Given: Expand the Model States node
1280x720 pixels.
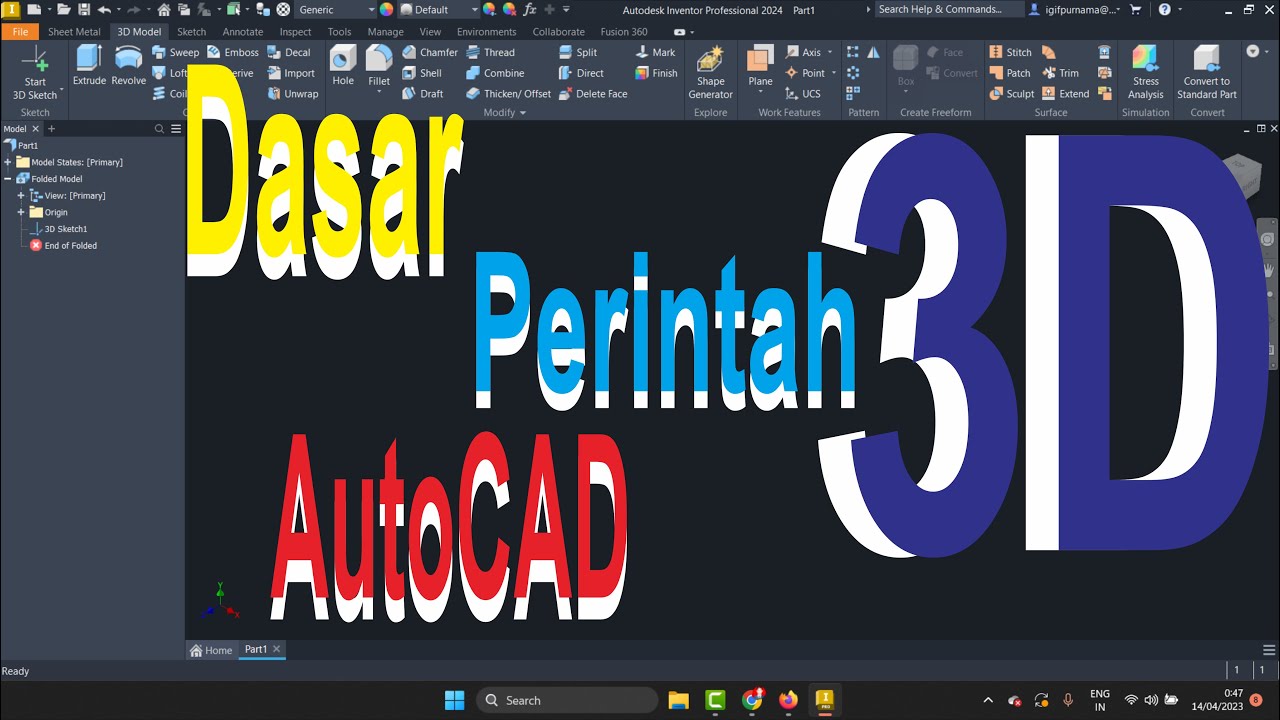Looking at the screenshot, I should [x=8, y=162].
